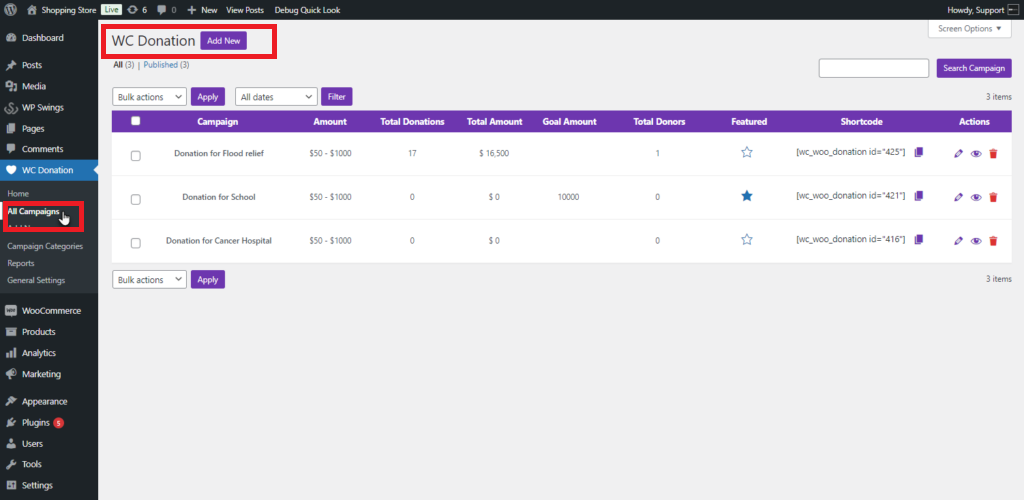Viewport: 1024px width, 500px height.
Task: Preview Donation for Flood relief via eye icon
Action: [976, 153]
